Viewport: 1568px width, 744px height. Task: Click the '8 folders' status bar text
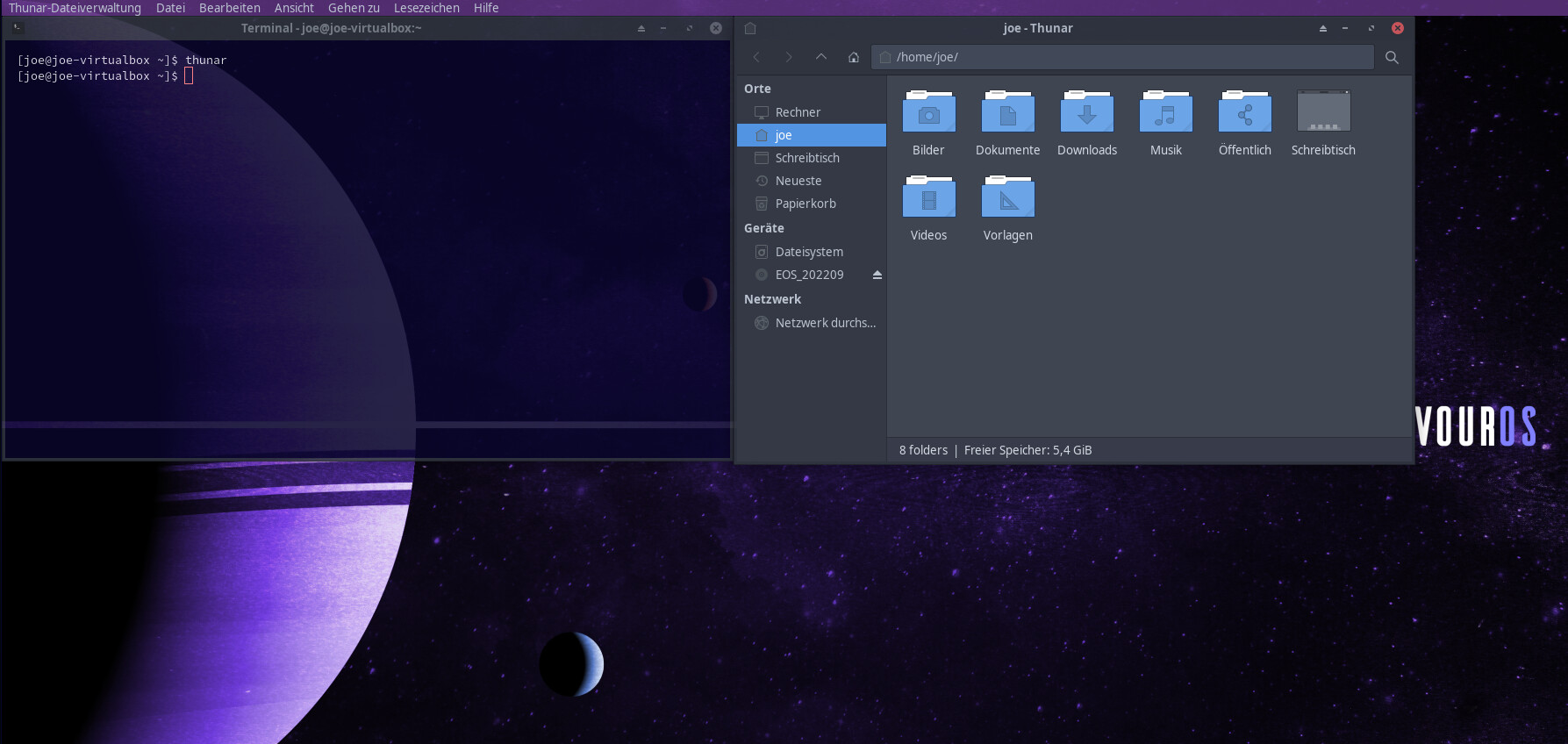(923, 450)
